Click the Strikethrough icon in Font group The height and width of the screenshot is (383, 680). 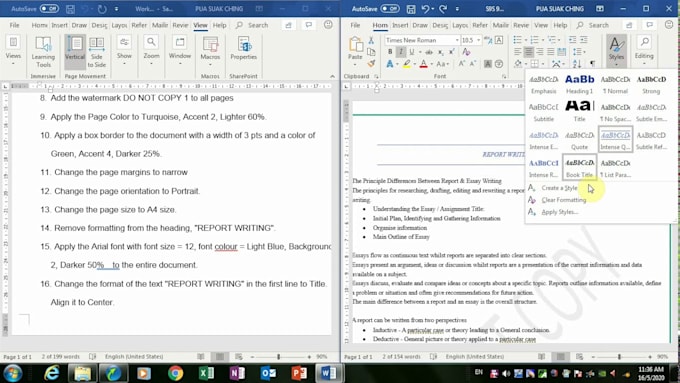tap(429, 52)
